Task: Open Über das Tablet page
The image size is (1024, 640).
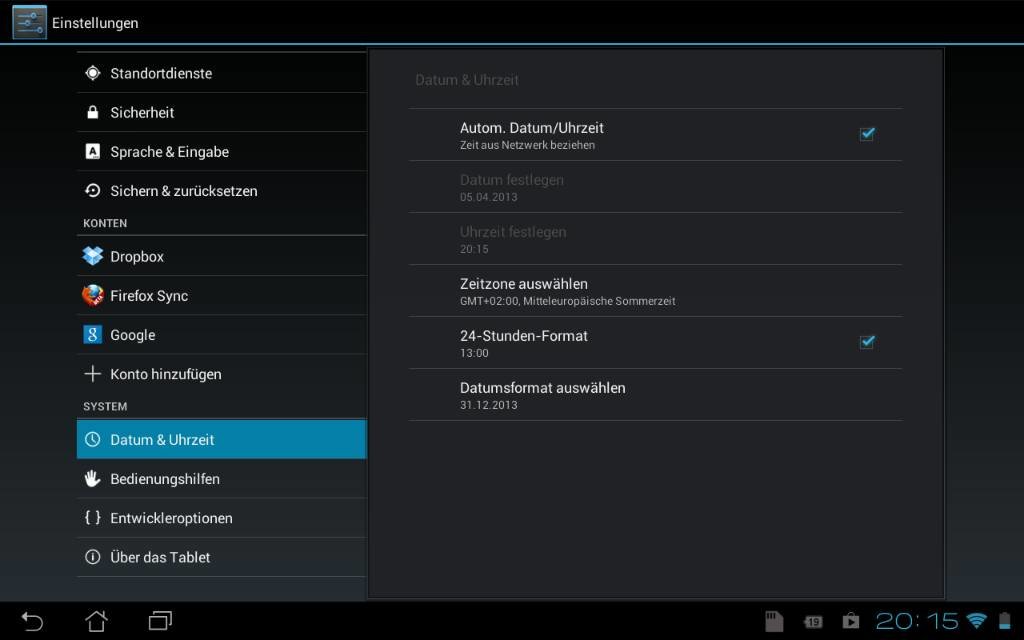Action: (x=221, y=557)
